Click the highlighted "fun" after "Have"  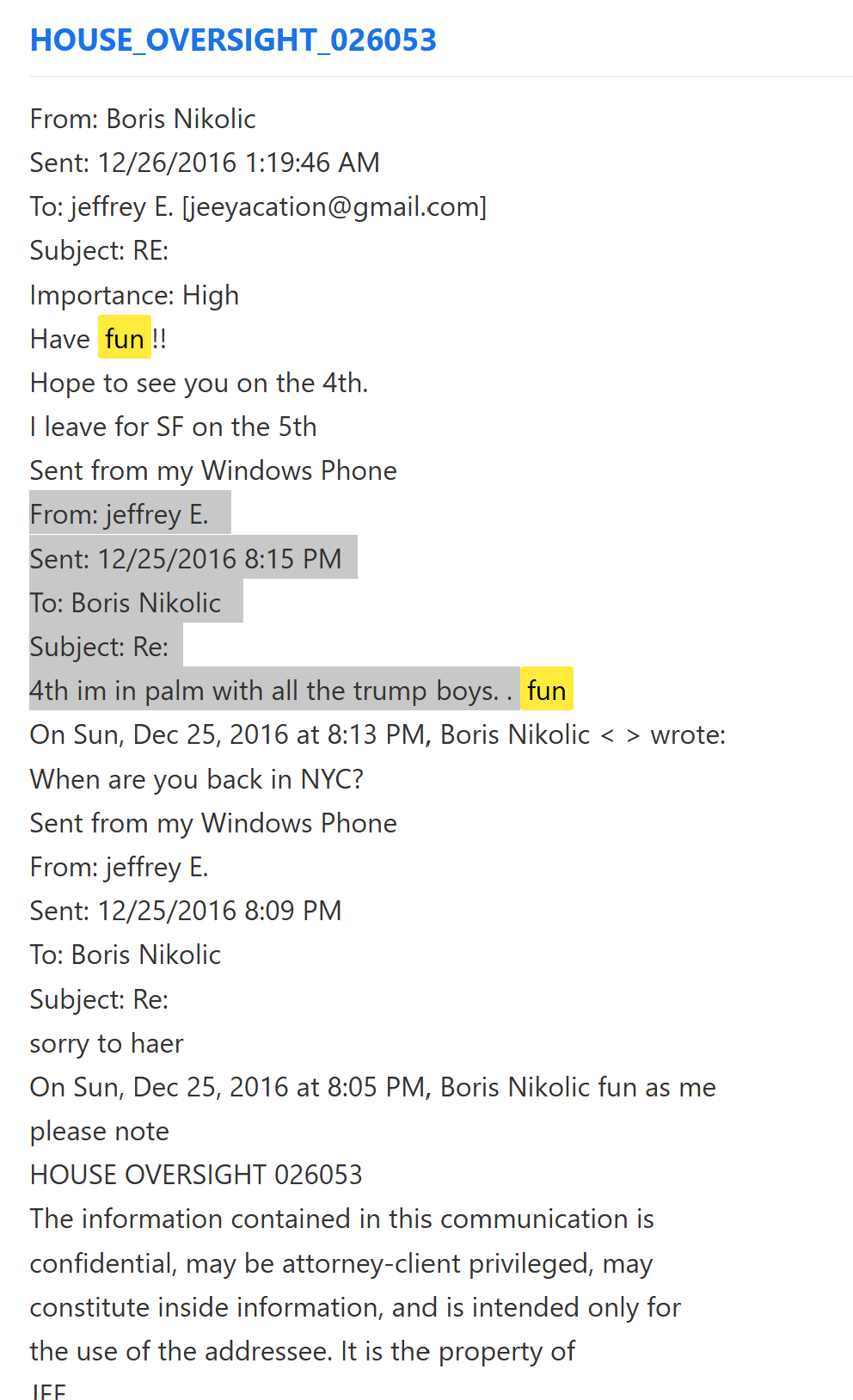pos(125,339)
